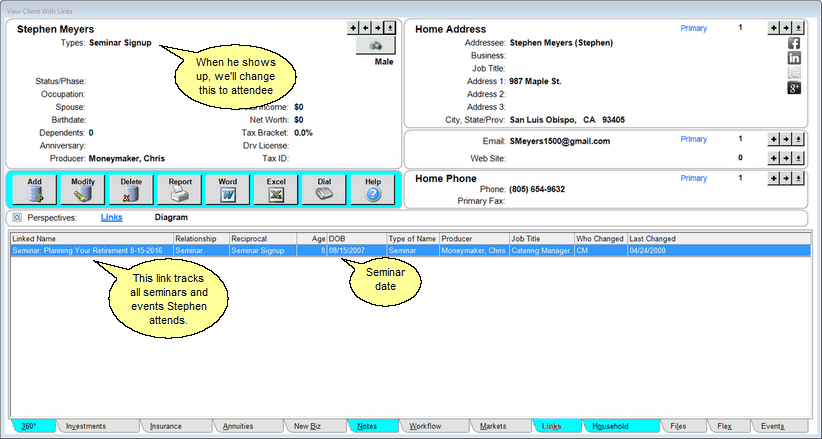Image resolution: width=822 pixels, height=439 pixels.
Task: Switch to the Diagram perspective
Action: coord(171,217)
